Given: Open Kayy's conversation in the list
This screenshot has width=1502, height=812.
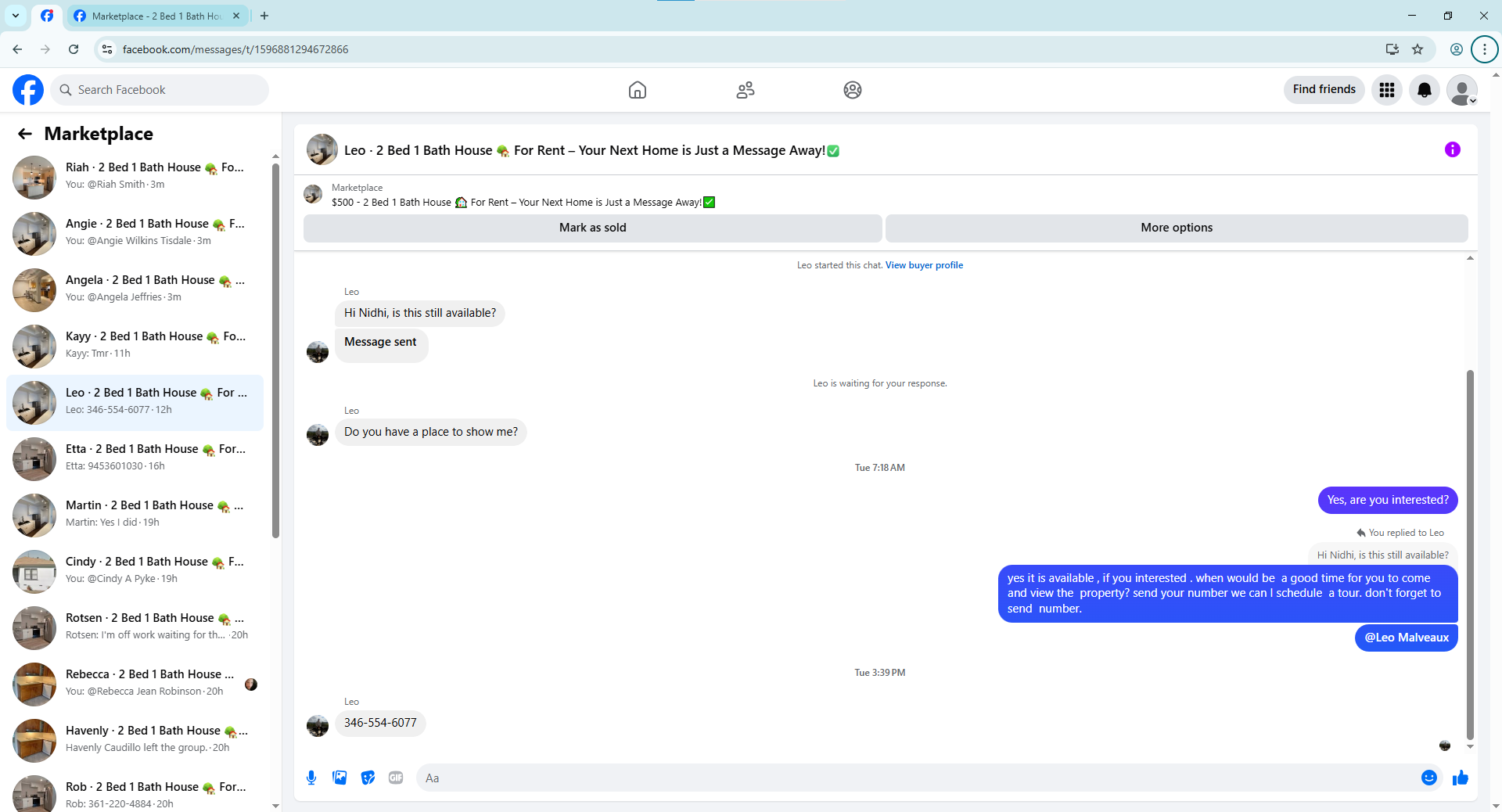Looking at the screenshot, I should click(x=135, y=346).
